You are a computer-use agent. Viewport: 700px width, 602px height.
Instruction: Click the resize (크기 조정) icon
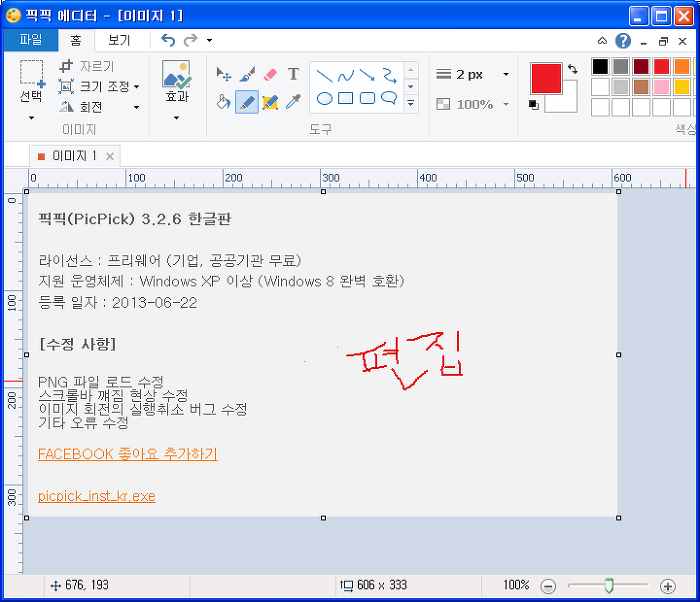(66, 86)
